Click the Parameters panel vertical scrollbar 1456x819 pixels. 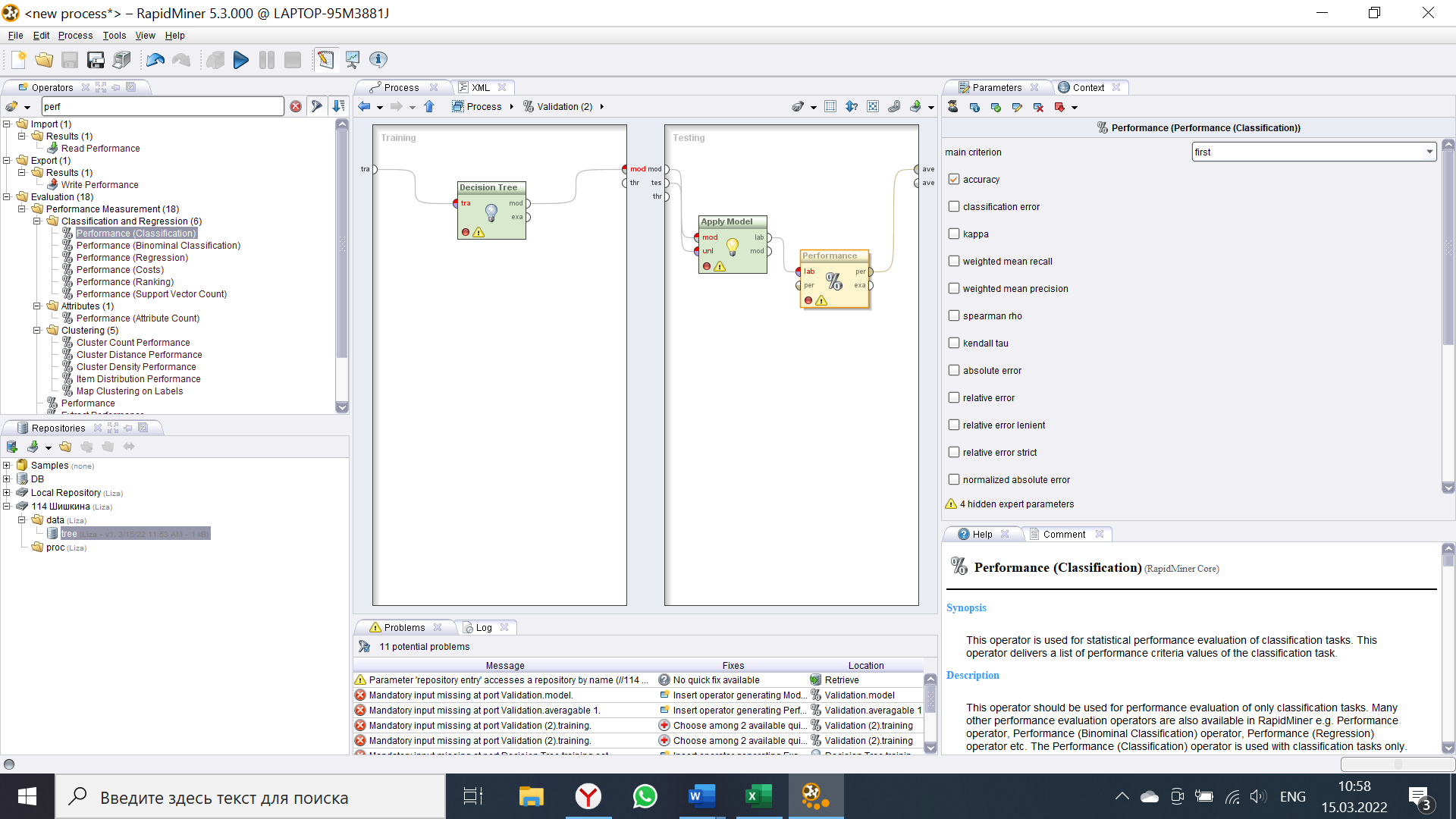click(x=1448, y=315)
